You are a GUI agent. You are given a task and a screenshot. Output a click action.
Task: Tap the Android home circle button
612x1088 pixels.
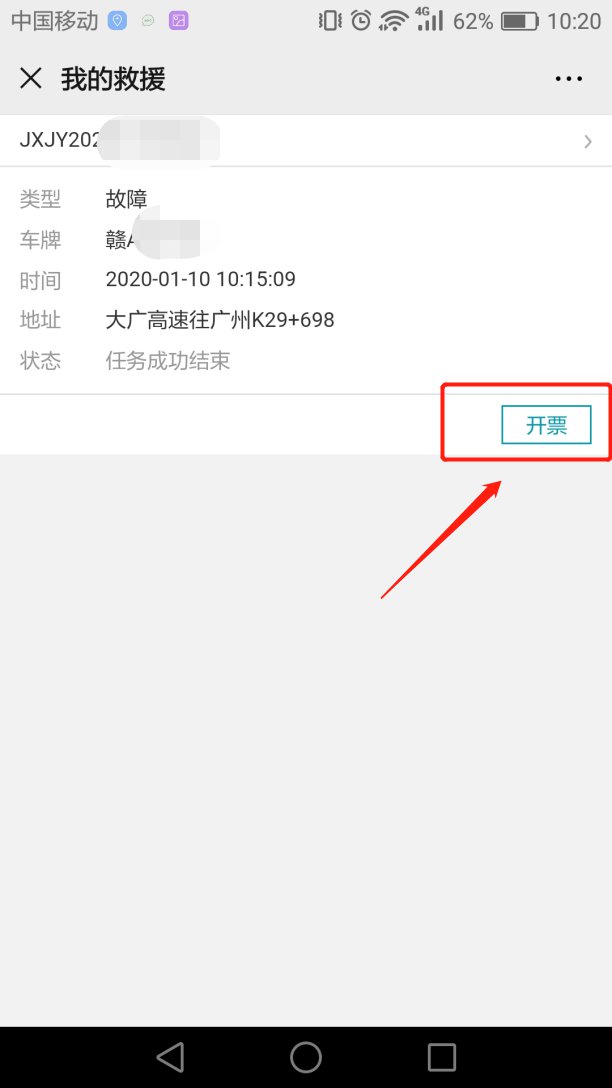(x=306, y=1057)
